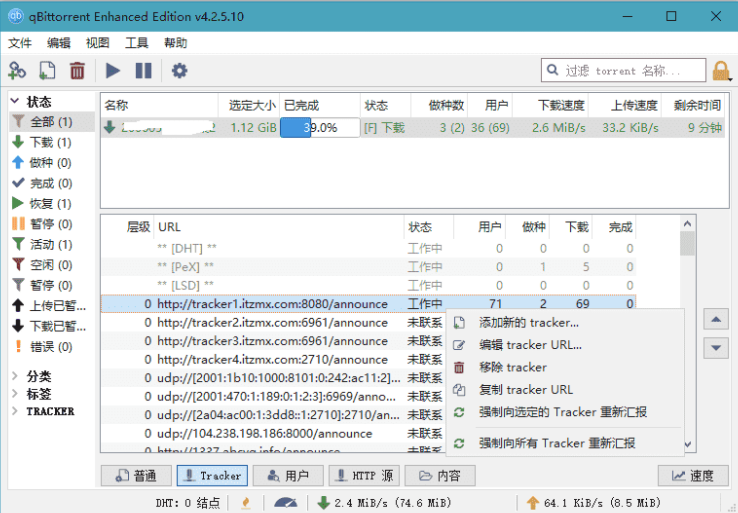Expand the 分类 section
Image resolution: width=738 pixels, height=513 pixels.
[15, 376]
